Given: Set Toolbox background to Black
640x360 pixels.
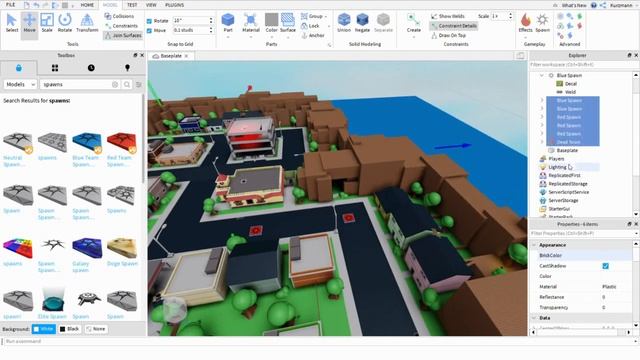Looking at the screenshot, I should pyautogui.click(x=69, y=329).
